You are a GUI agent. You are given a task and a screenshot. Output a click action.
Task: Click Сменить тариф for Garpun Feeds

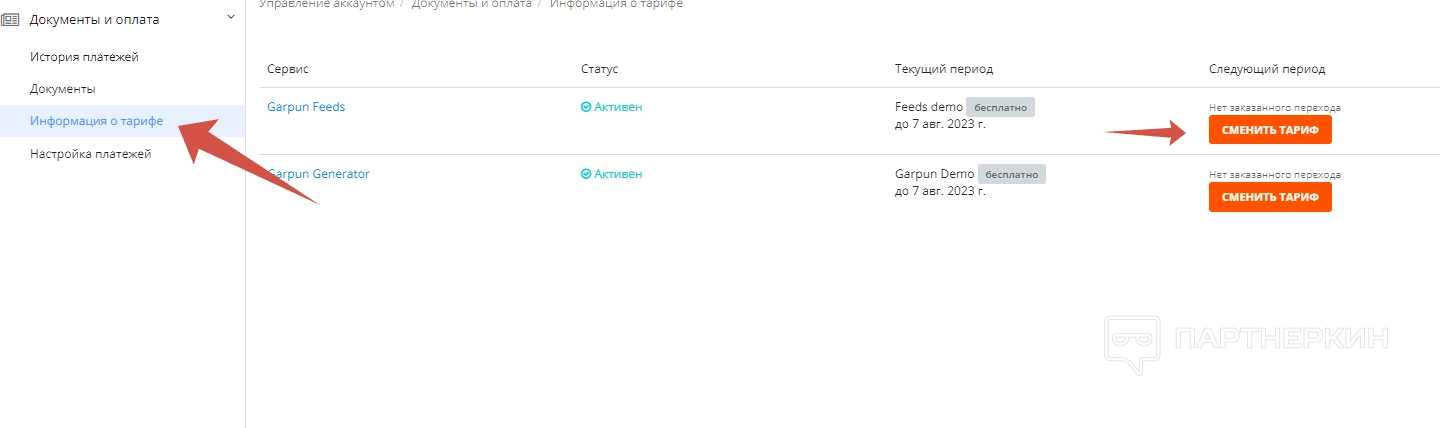[1270, 130]
